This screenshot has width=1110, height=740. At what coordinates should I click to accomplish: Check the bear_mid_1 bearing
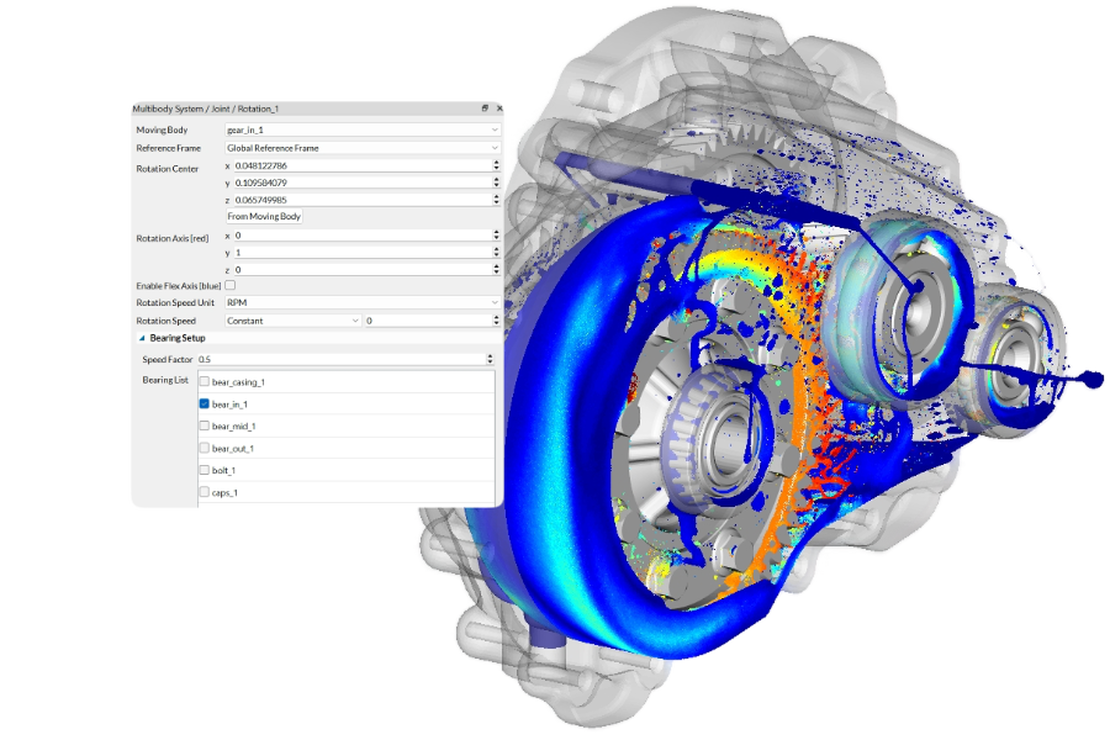(x=205, y=426)
